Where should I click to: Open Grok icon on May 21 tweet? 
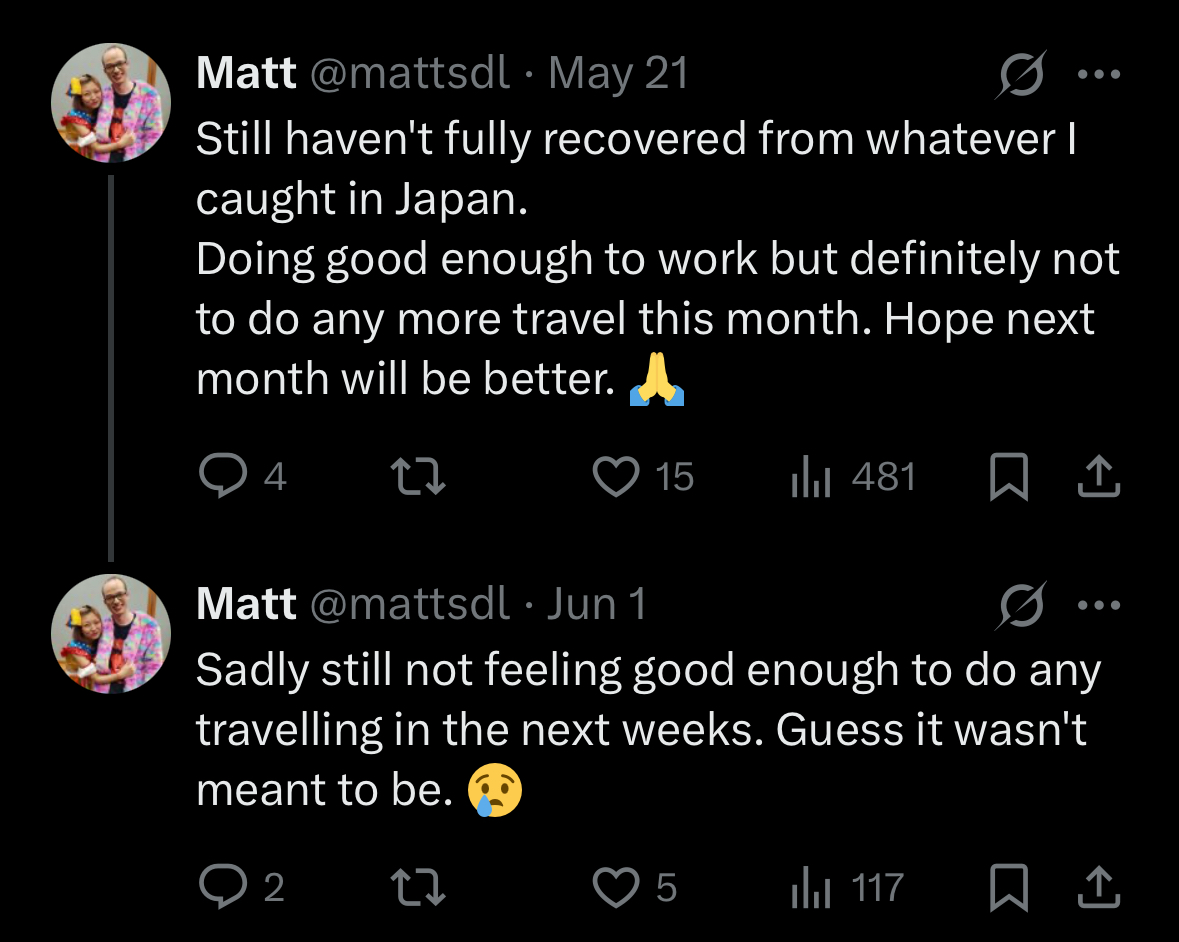tap(1020, 74)
